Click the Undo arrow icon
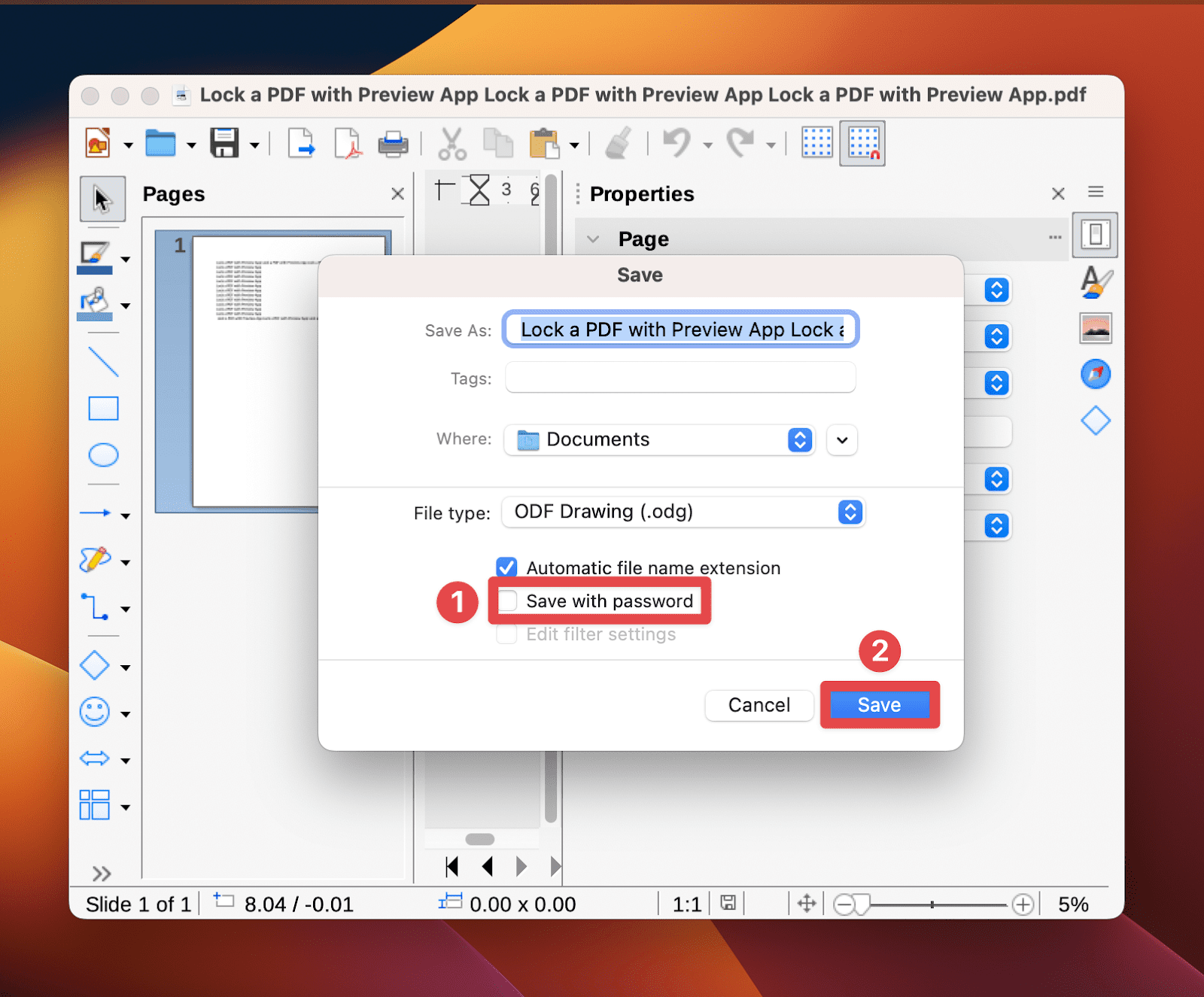The image size is (1204, 997). (x=677, y=142)
